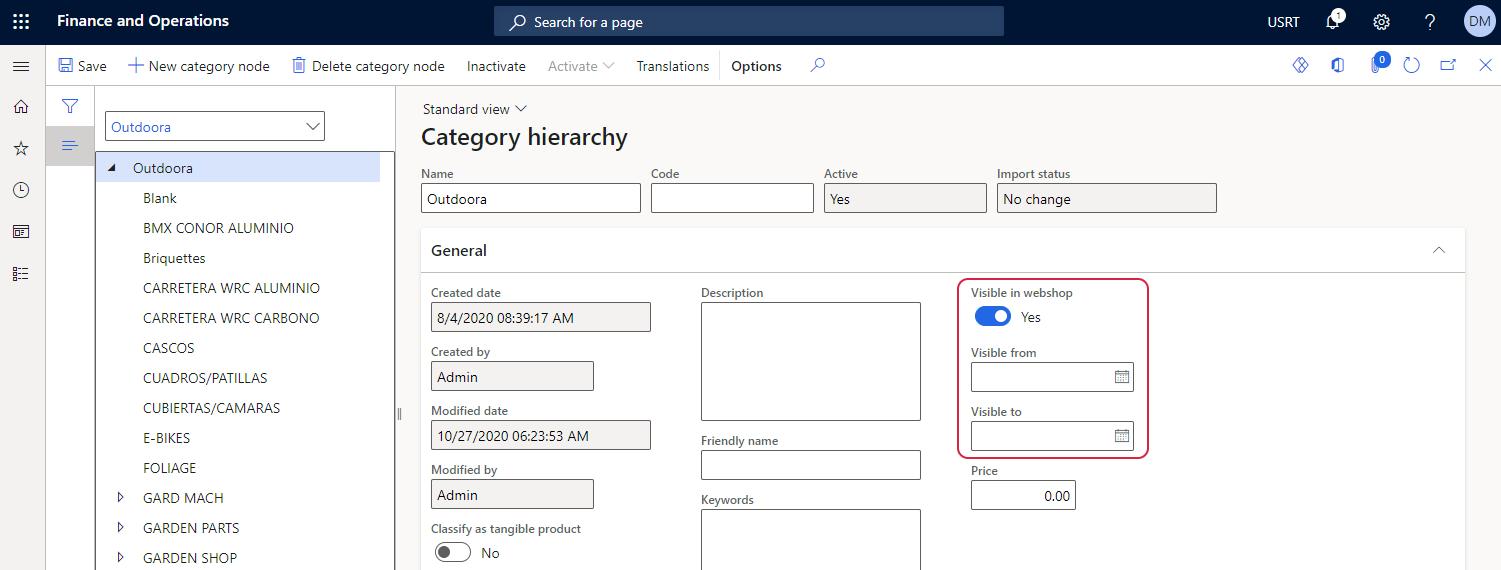Click the Save button
1501x570 pixels.
tap(82, 66)
